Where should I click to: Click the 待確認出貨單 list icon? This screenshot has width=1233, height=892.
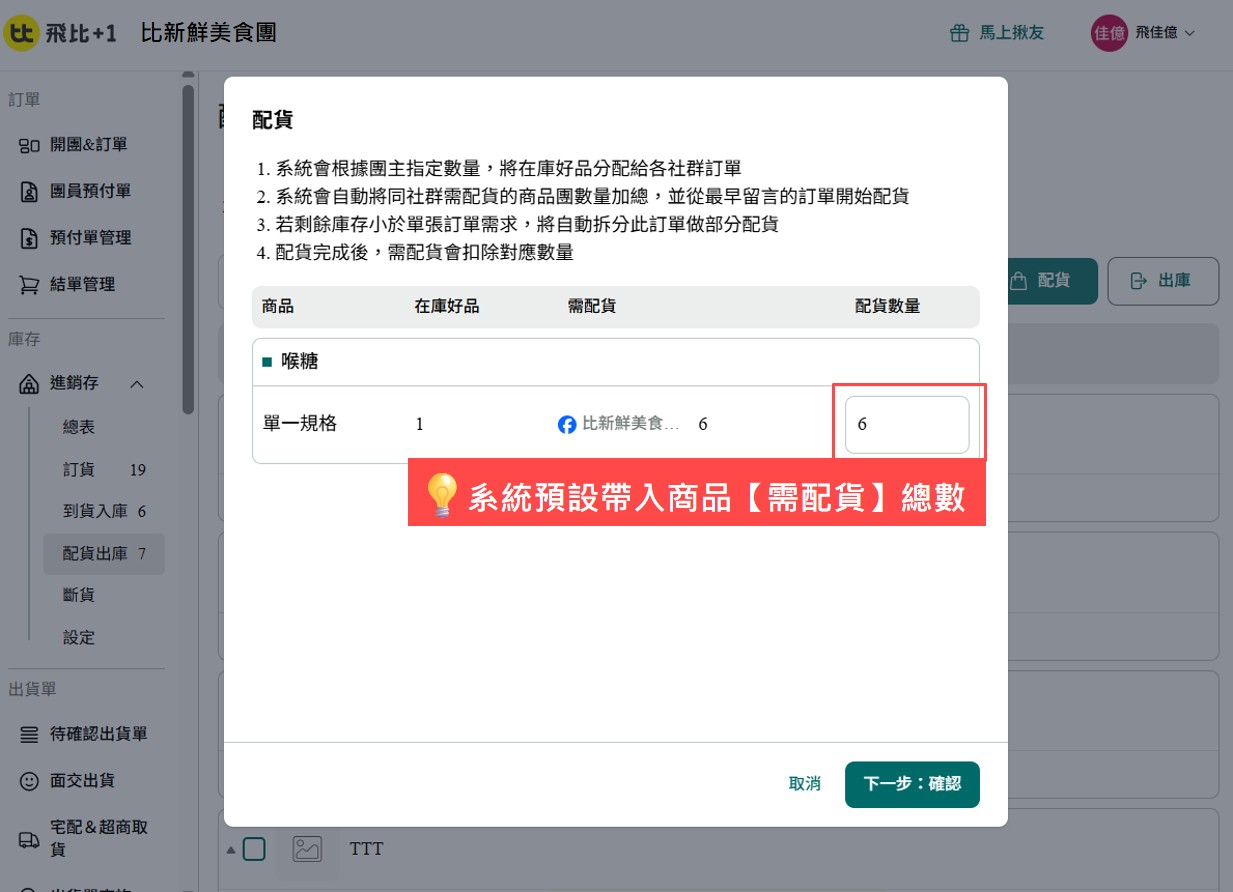30,734
